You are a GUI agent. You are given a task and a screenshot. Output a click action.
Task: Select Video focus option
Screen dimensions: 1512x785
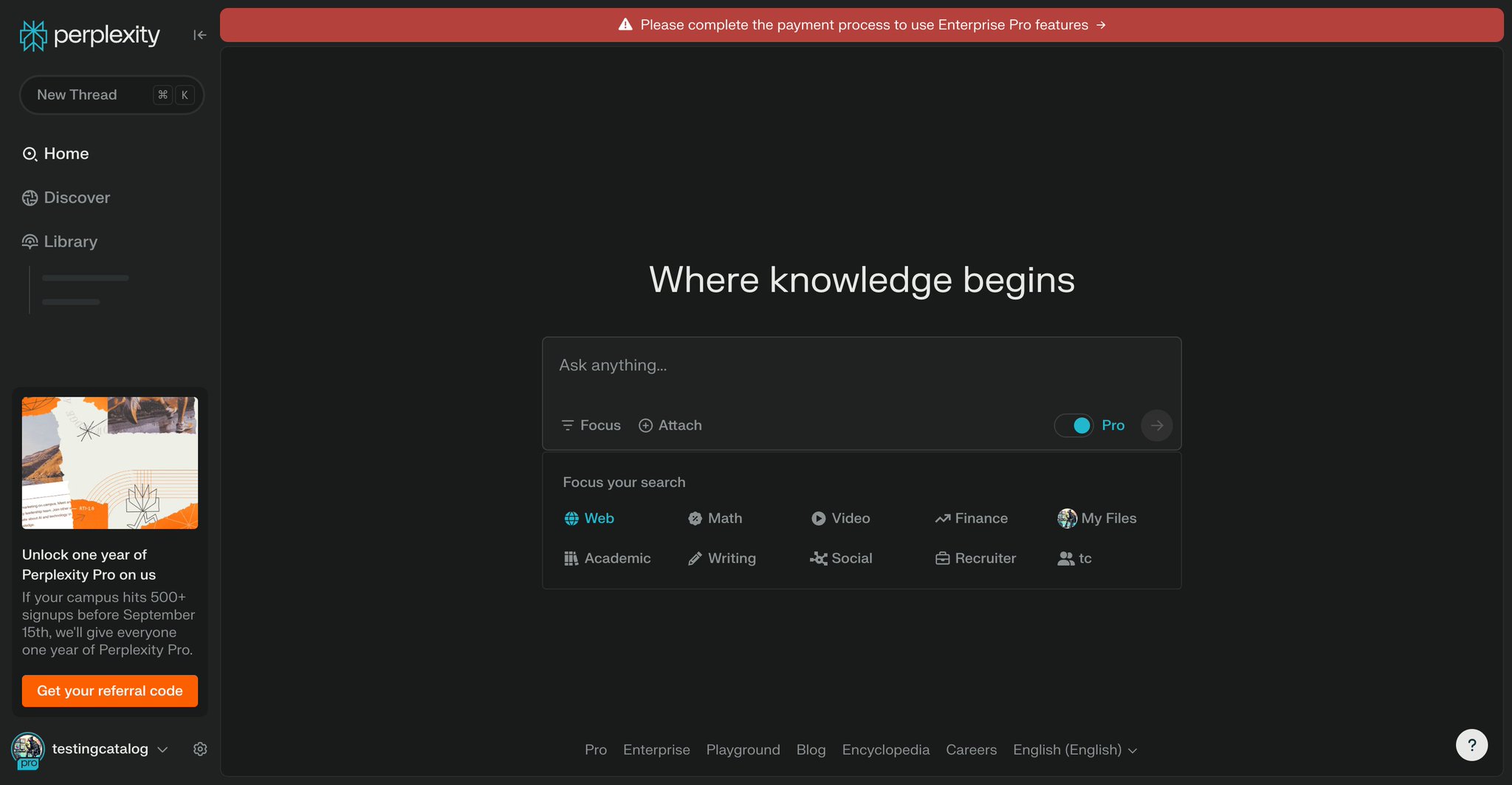click(840, 518)
